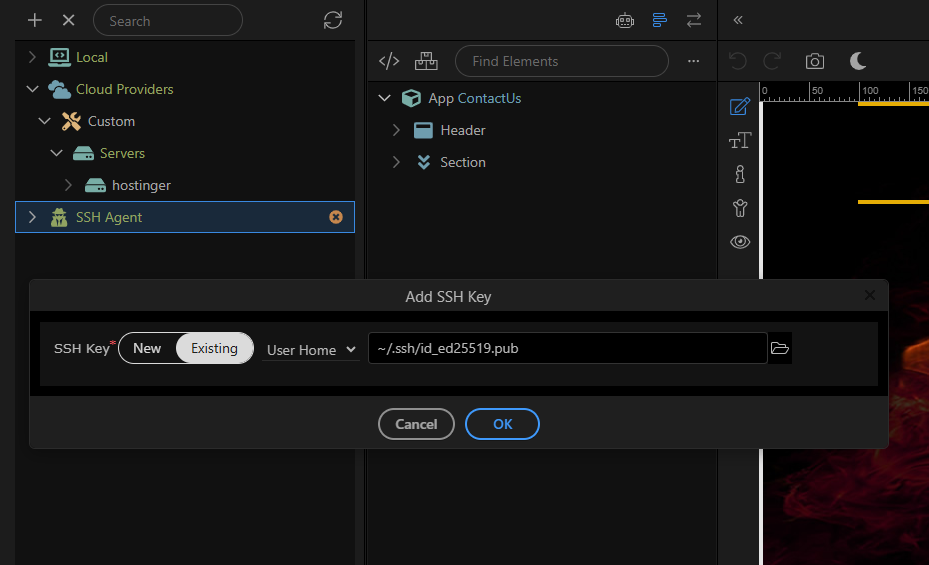Click the building blocks components icon
Screen dimensions: 929x565
click(x=426, y=61)
